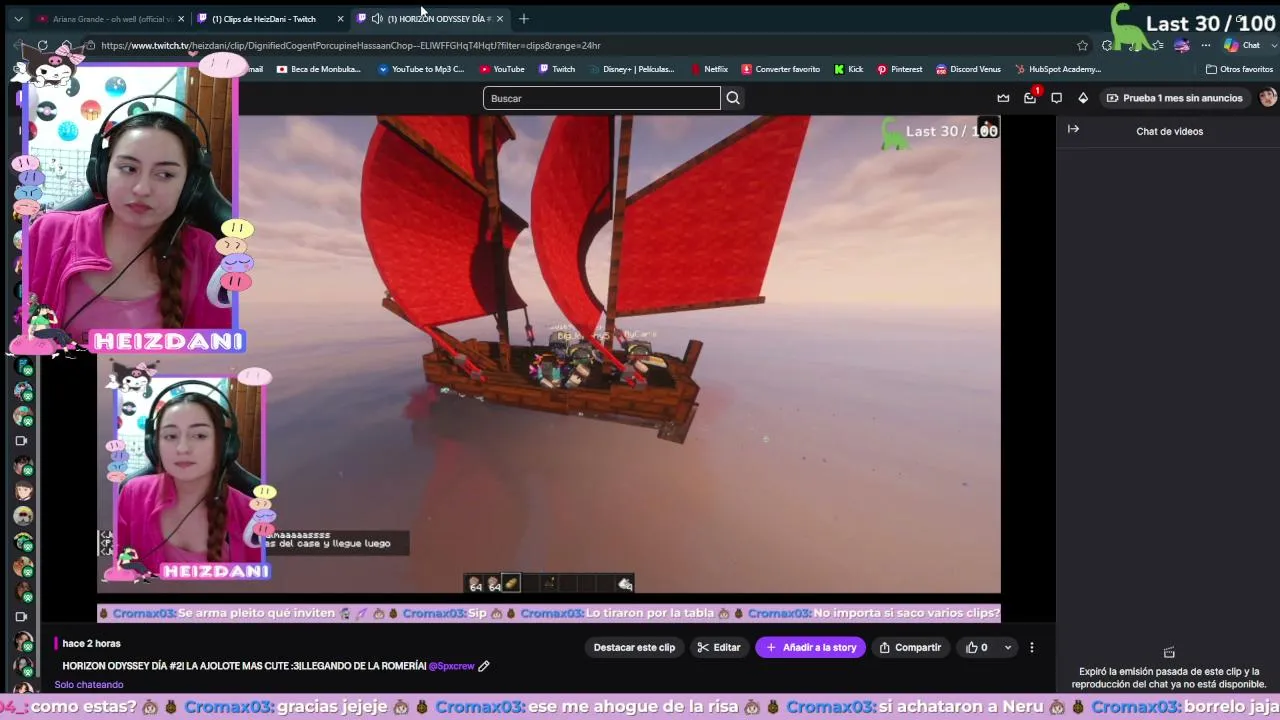Open a new browser tab
Viewport: 1280px width, 720px height.
pyautogui.click(x=523, y=19)
